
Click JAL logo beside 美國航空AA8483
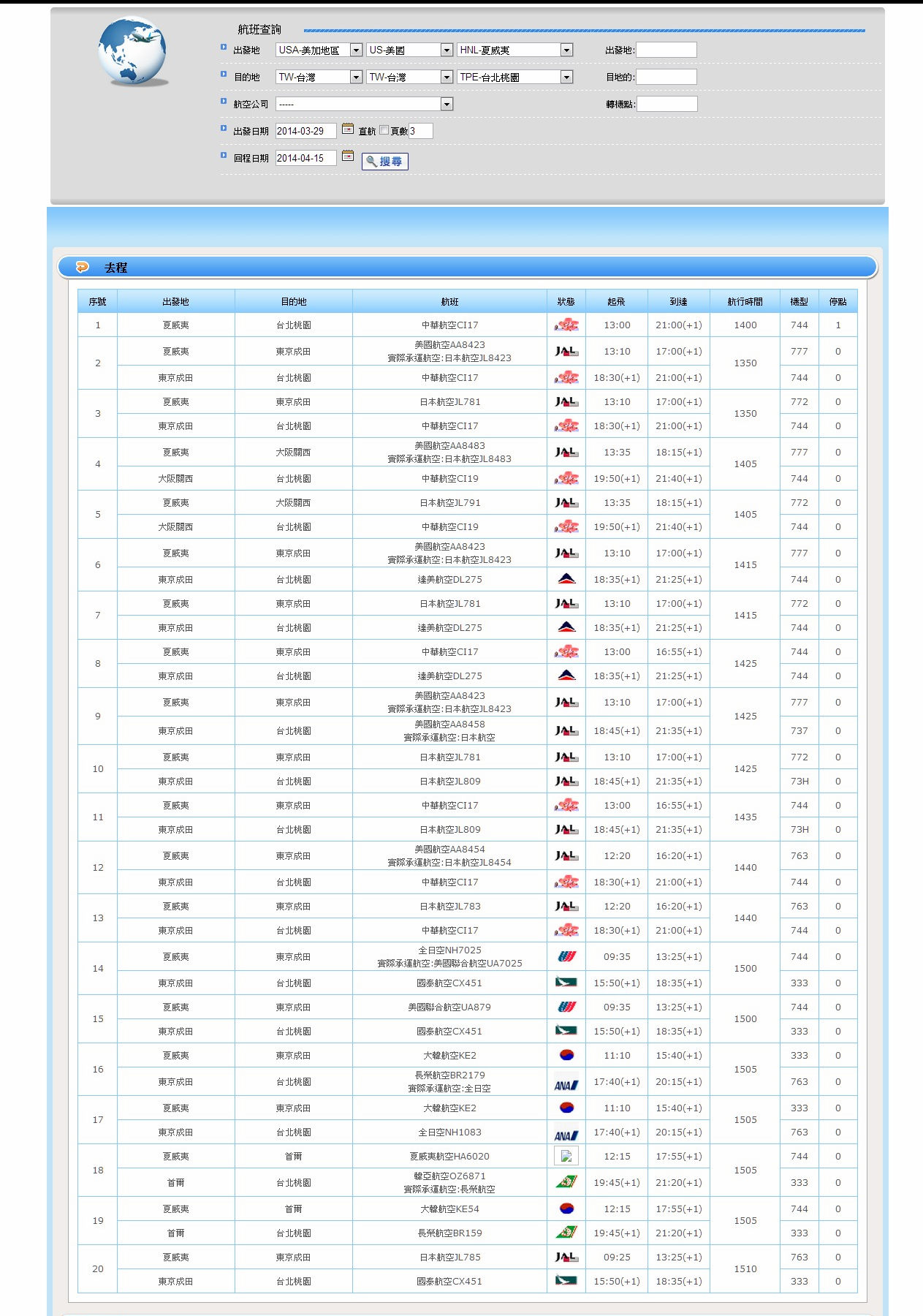click(x=566, y=453)
